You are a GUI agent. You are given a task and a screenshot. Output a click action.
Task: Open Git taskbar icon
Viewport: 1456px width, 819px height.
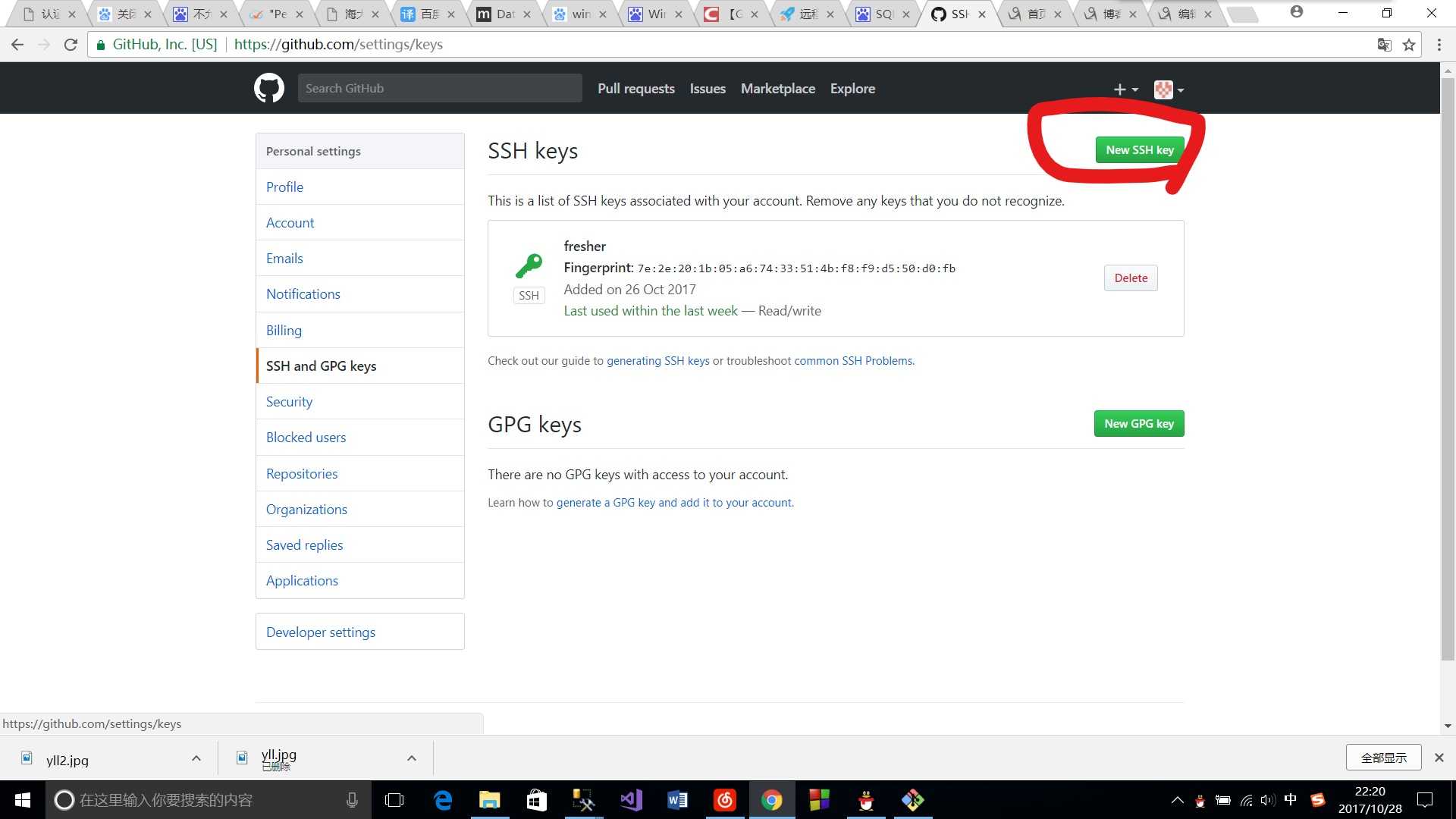pos(913,800)
